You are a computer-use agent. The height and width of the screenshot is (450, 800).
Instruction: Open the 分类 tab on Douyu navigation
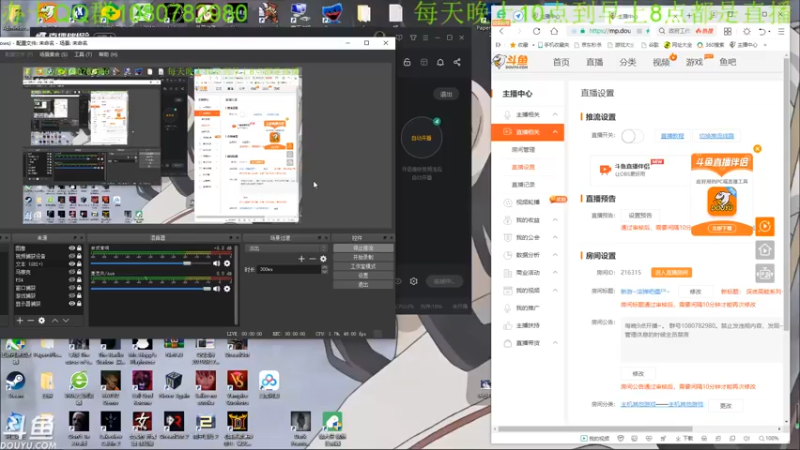(x=628, y=62)
